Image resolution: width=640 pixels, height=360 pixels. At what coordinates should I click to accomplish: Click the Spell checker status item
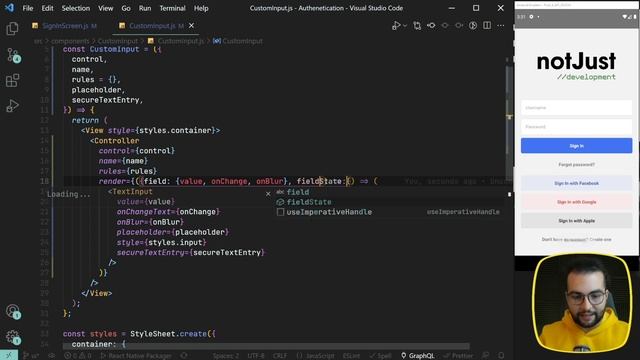tap(380, 356)
